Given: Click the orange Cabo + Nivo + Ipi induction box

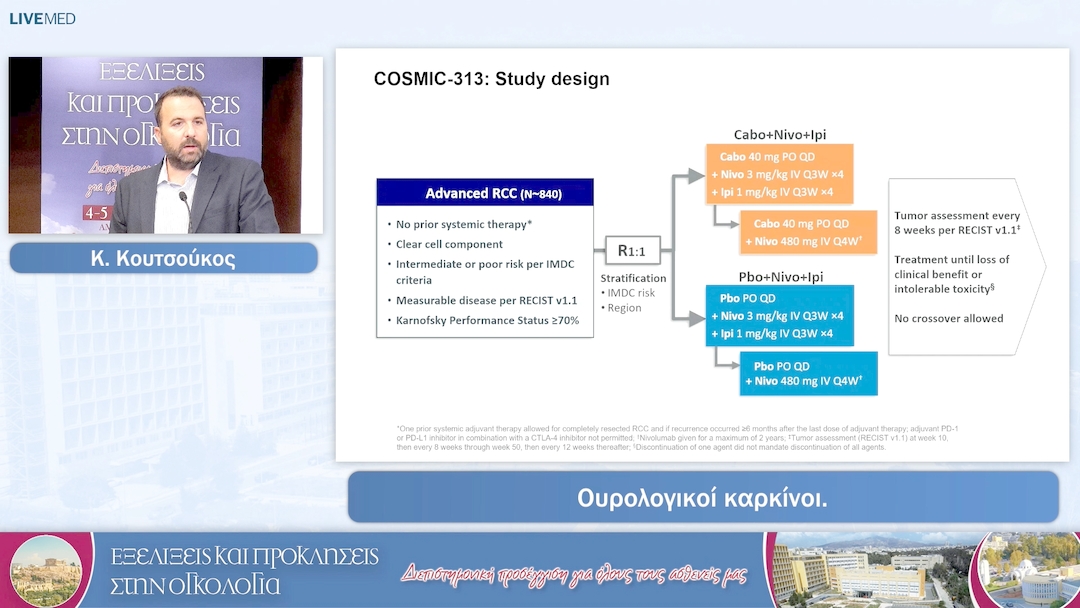Looking at the screenshot, I should (x=779, y=174).
